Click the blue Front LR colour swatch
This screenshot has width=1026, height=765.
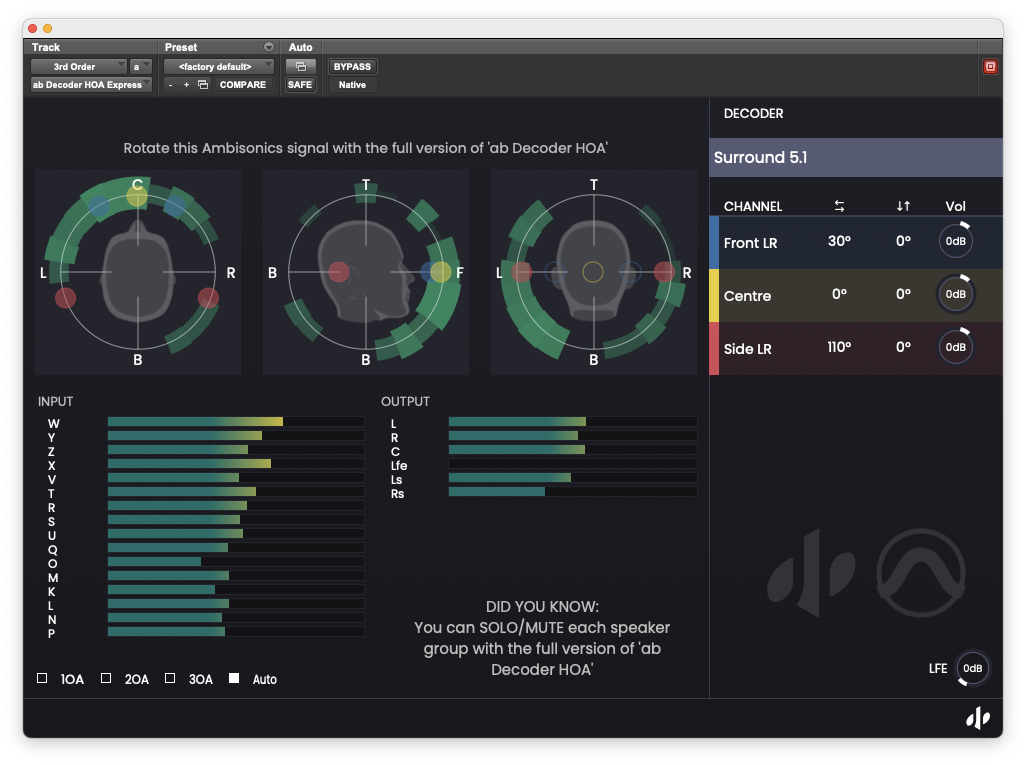pyautogui.click(x=714, y=242)
